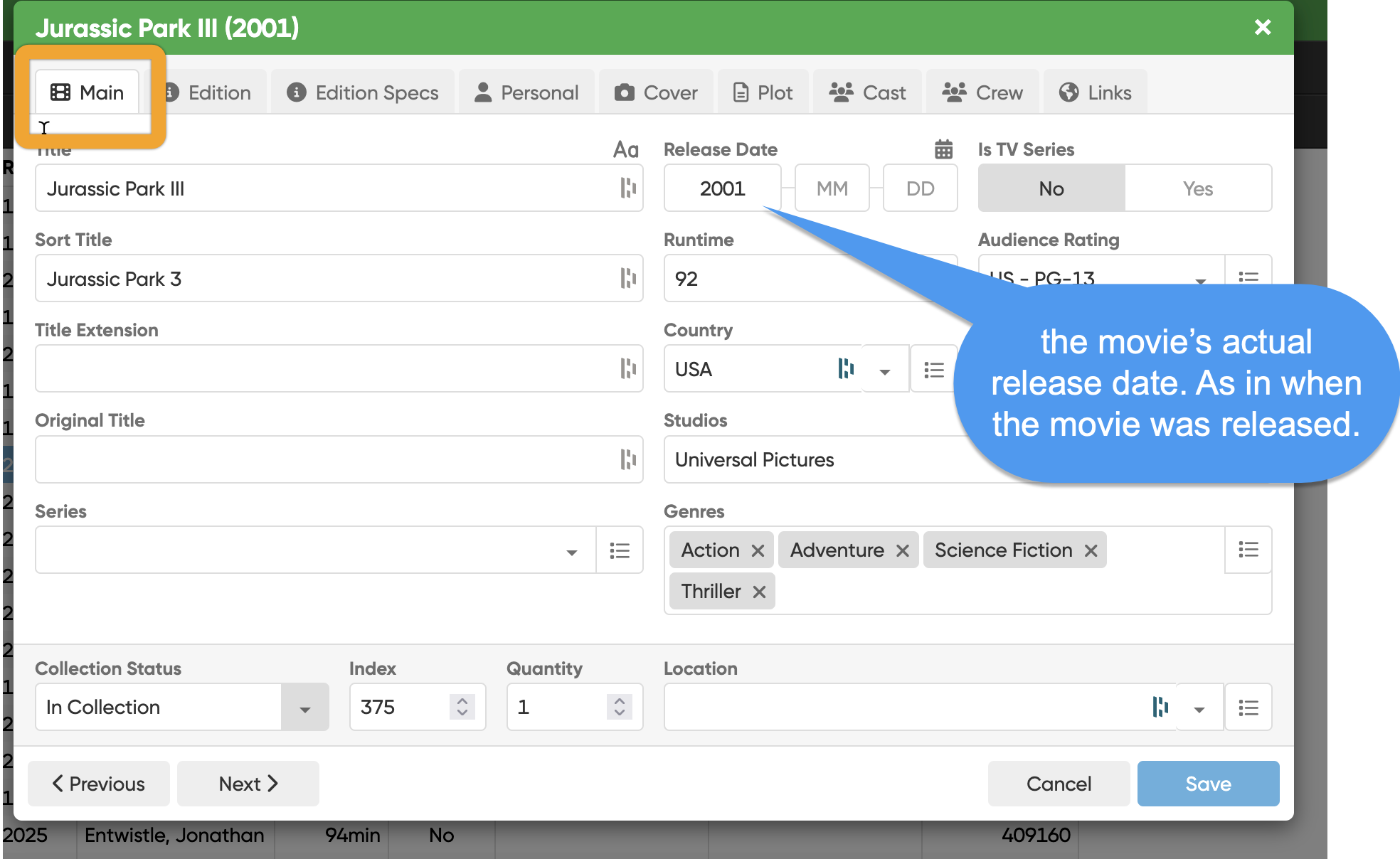Click the calendar icon beside Release Date
1400x859 pixels.
tap(943, 149)
